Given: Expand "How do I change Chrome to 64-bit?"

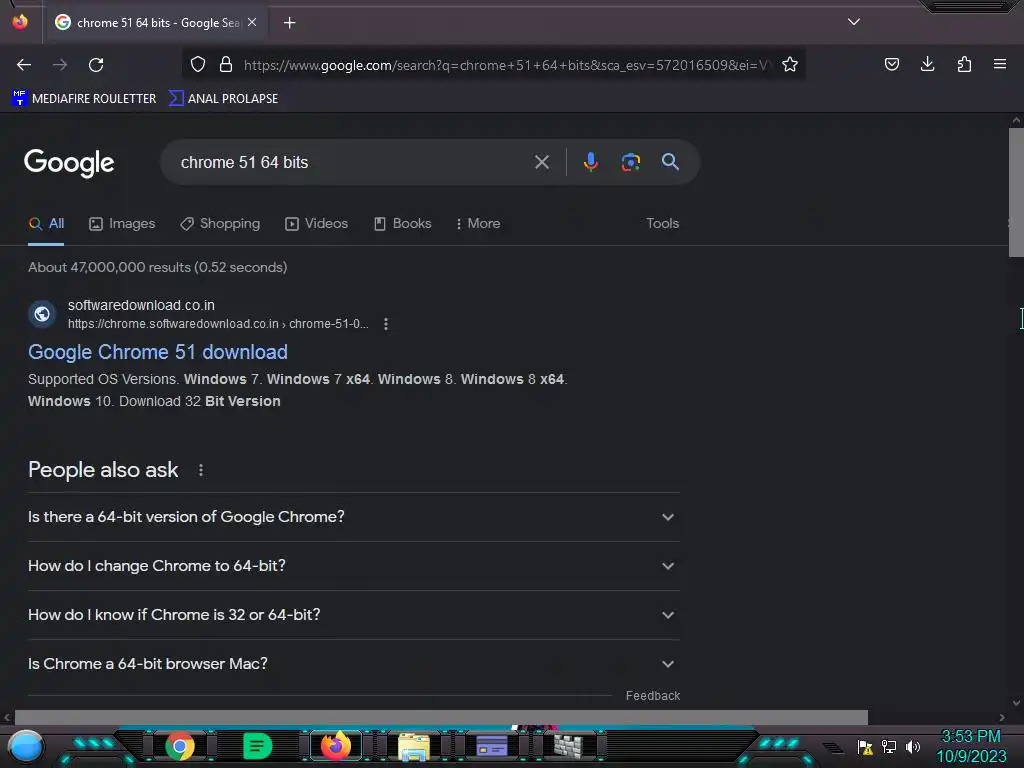Looking at the screenshot, I should click(x=353, y=566).
